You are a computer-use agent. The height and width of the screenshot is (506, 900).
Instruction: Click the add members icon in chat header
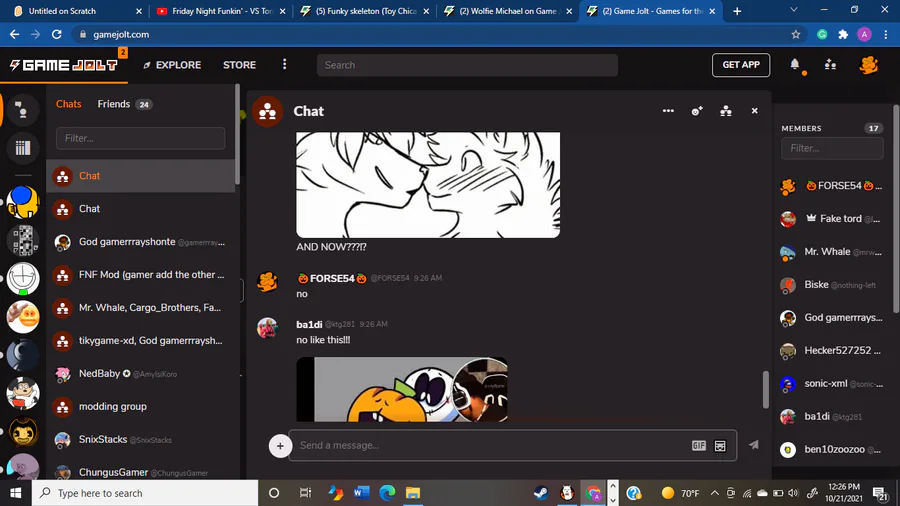pos(697,111)
